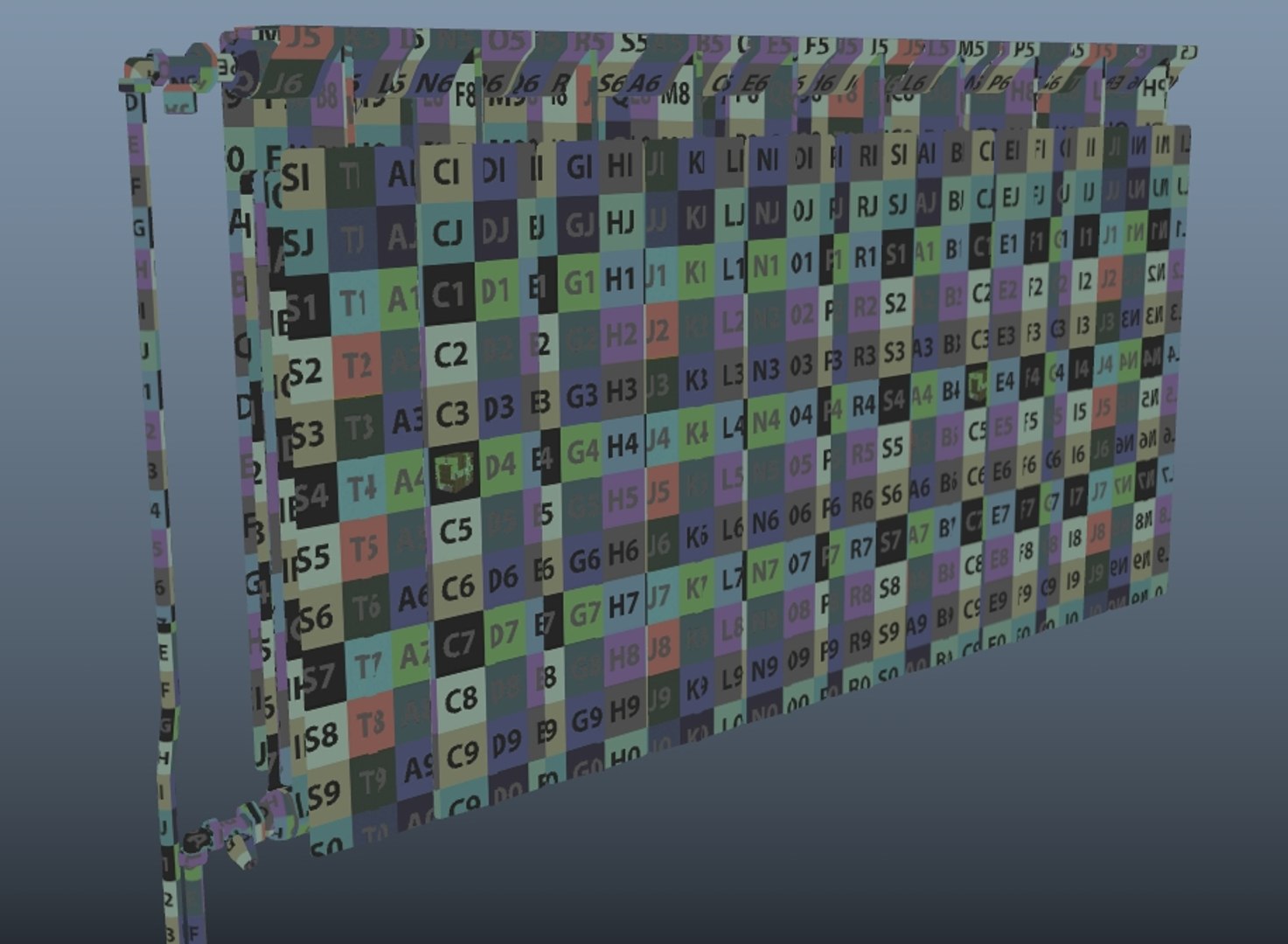Select the orange T2 checker tile
Screen dimensions: 1288x944
tap(357, 365)
